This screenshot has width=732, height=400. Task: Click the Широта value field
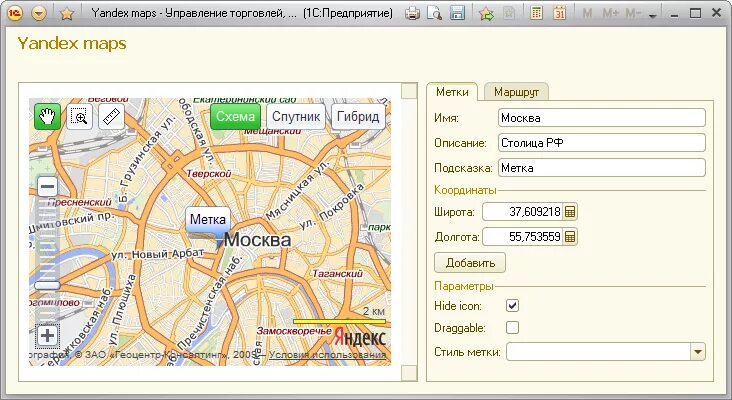pos(522,212)
